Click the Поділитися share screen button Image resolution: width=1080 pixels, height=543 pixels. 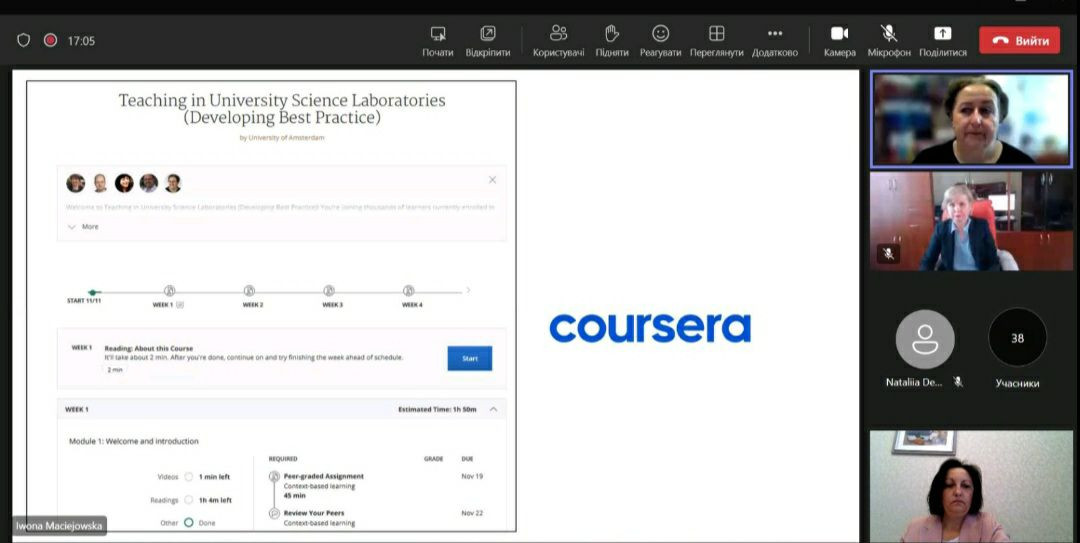click(x=942, y=41)
